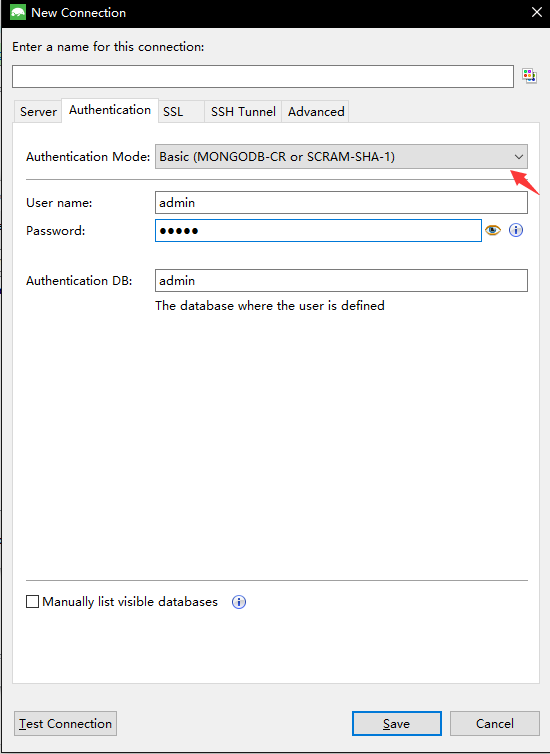The width and height of the screenshot is (550, 754).
Task: Click the User name input field
Action: pyautogui.click(x=341, y=203)
